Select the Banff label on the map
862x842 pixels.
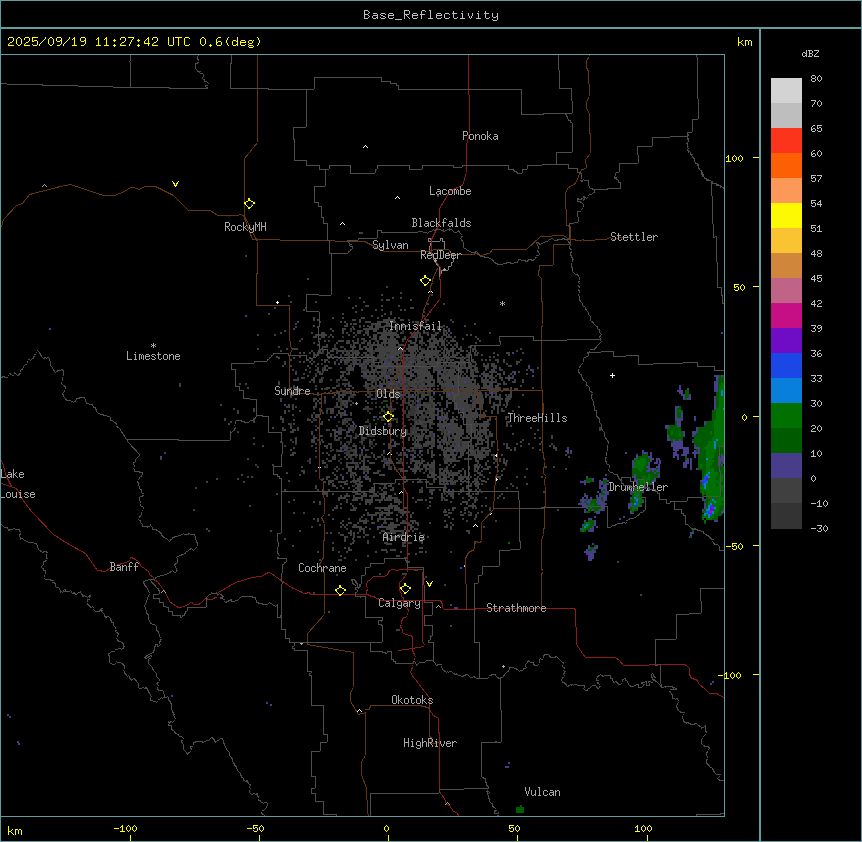coord(124,567)
